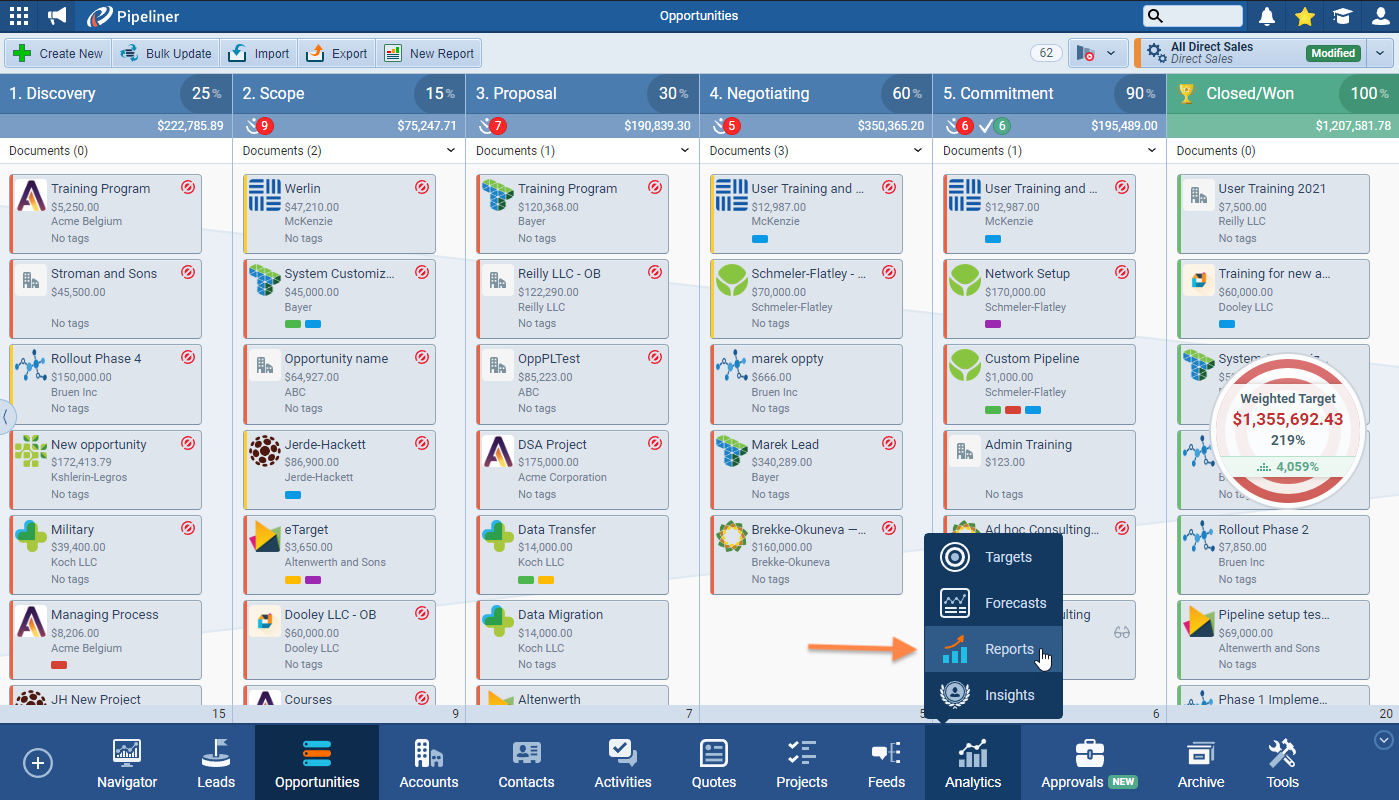Click the Create New button

58,54
